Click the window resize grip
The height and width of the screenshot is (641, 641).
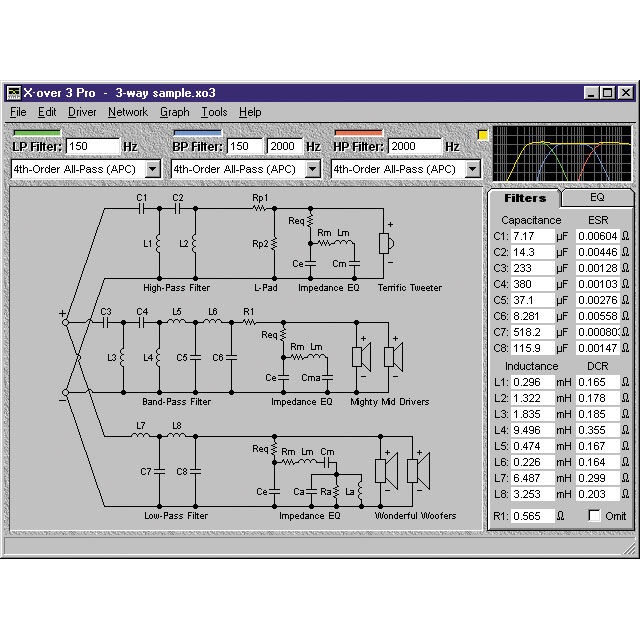pyautogui.click(x=629, y=548)
